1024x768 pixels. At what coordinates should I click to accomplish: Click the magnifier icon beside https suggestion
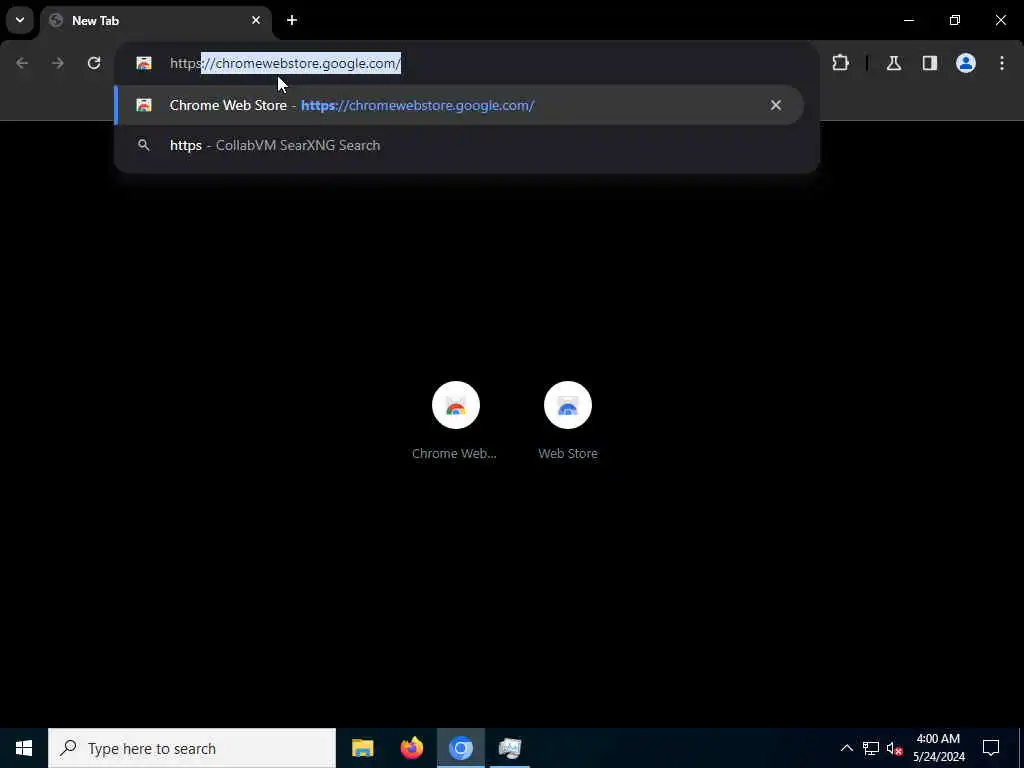pyautogui.click(x=144, y=145)
